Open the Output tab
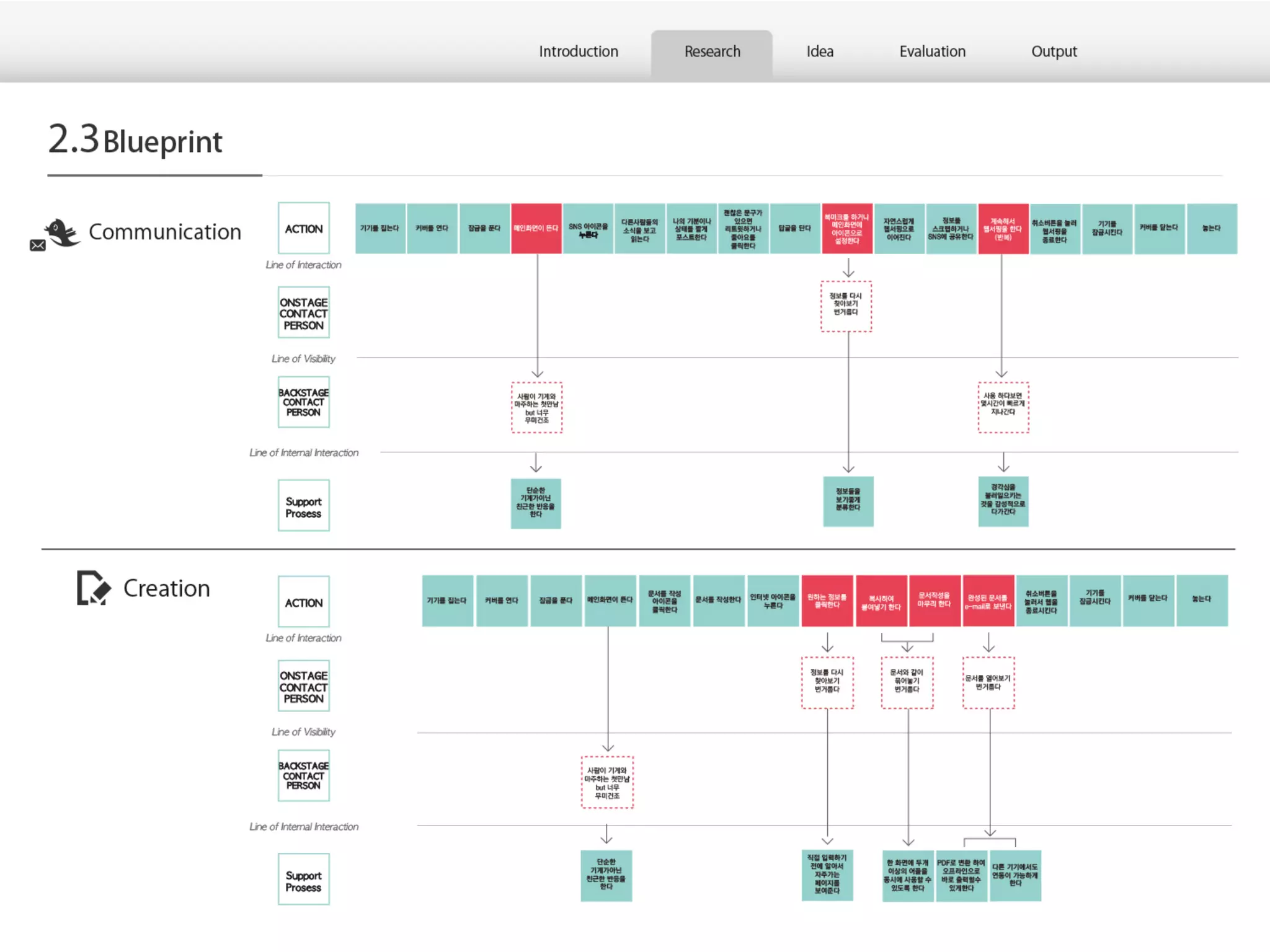The image size is (1270, 952). pyautogui.click(x=1054, y=51)
